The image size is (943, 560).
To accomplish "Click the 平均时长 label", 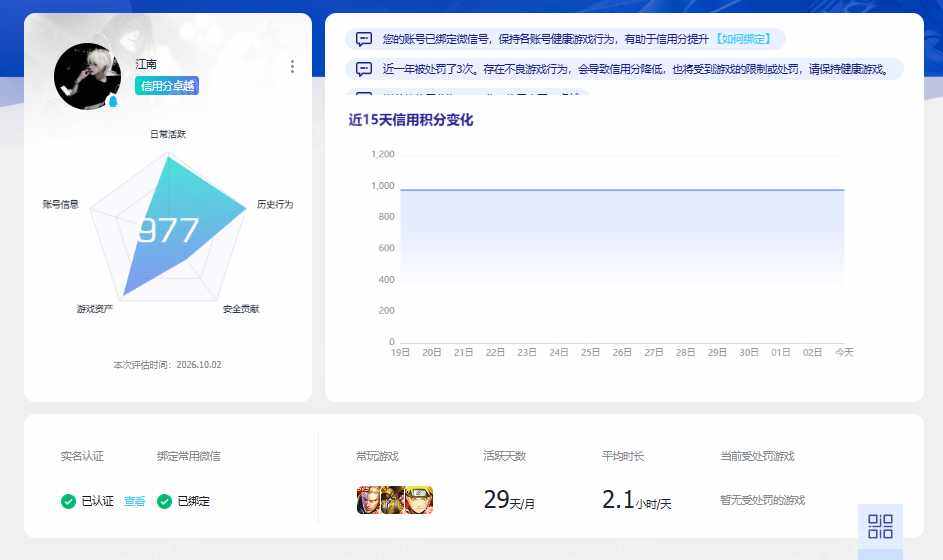I will 623,457.
